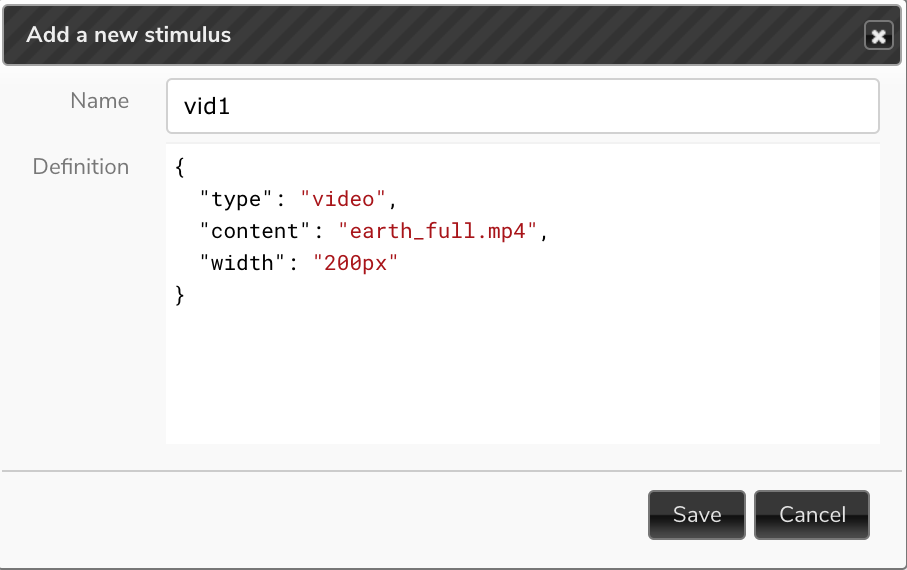
Task: Click the closing curly brace line
Action: coord(180,295)
